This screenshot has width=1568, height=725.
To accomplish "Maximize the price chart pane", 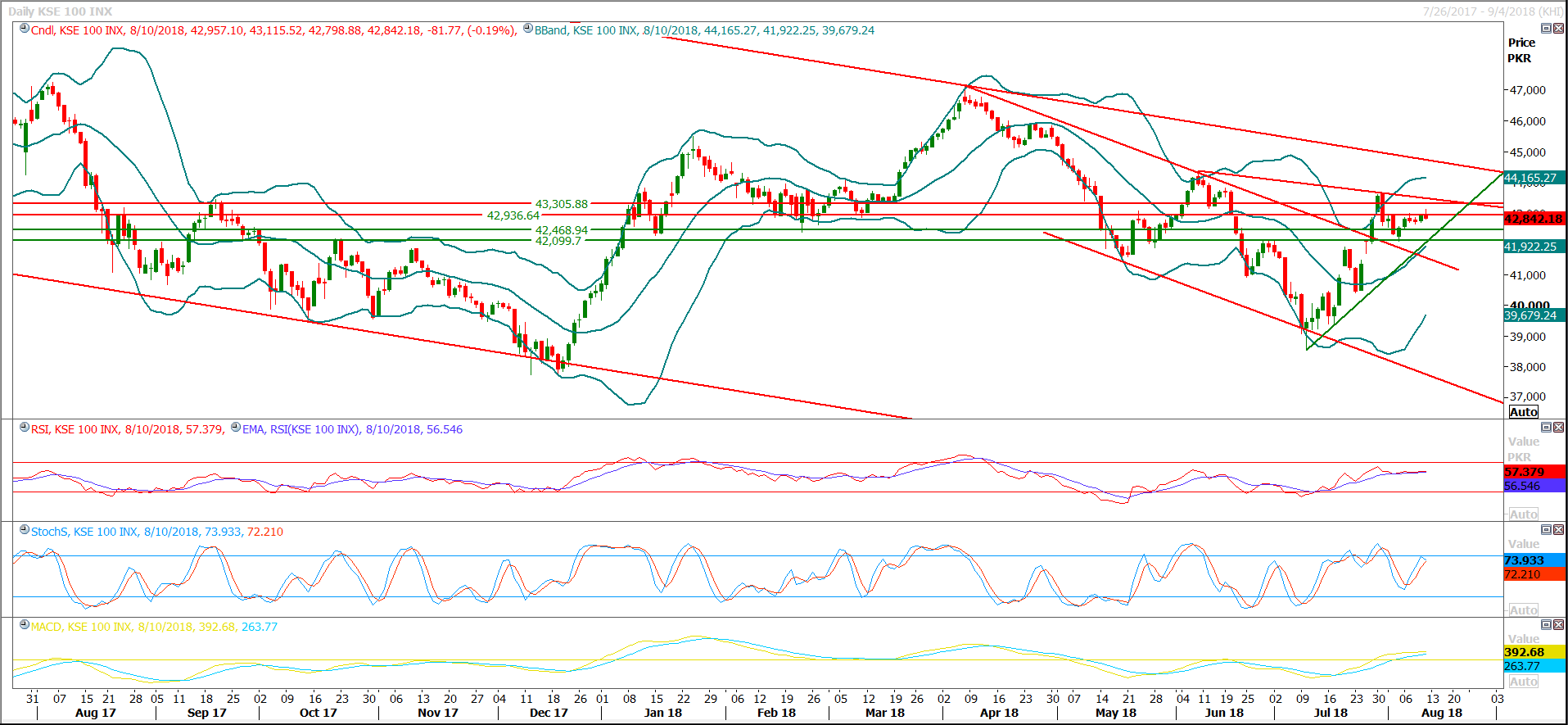I will (1546, 29).
